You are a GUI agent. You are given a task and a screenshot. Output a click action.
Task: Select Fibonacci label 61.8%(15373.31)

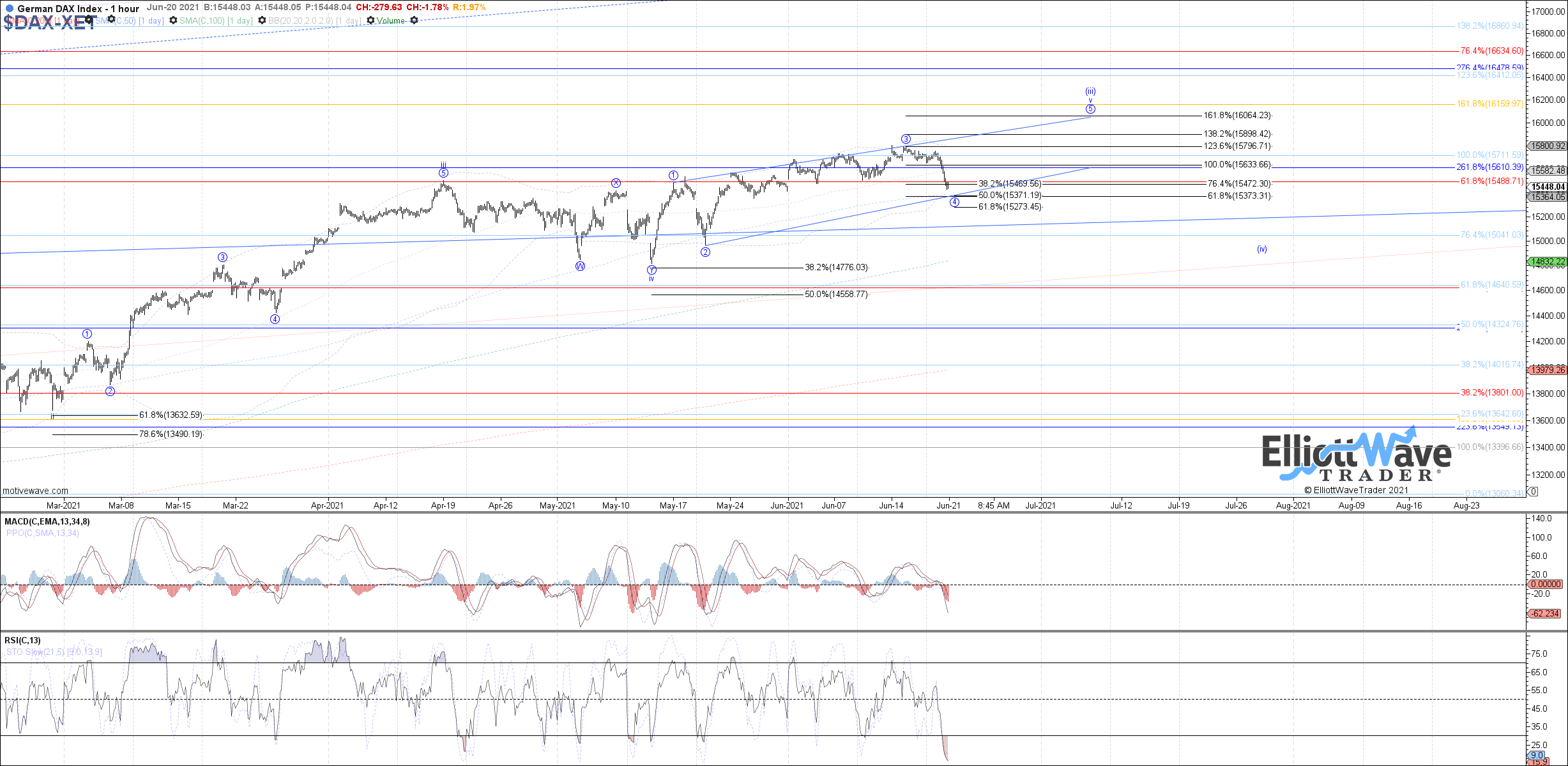click(1239, 195)
